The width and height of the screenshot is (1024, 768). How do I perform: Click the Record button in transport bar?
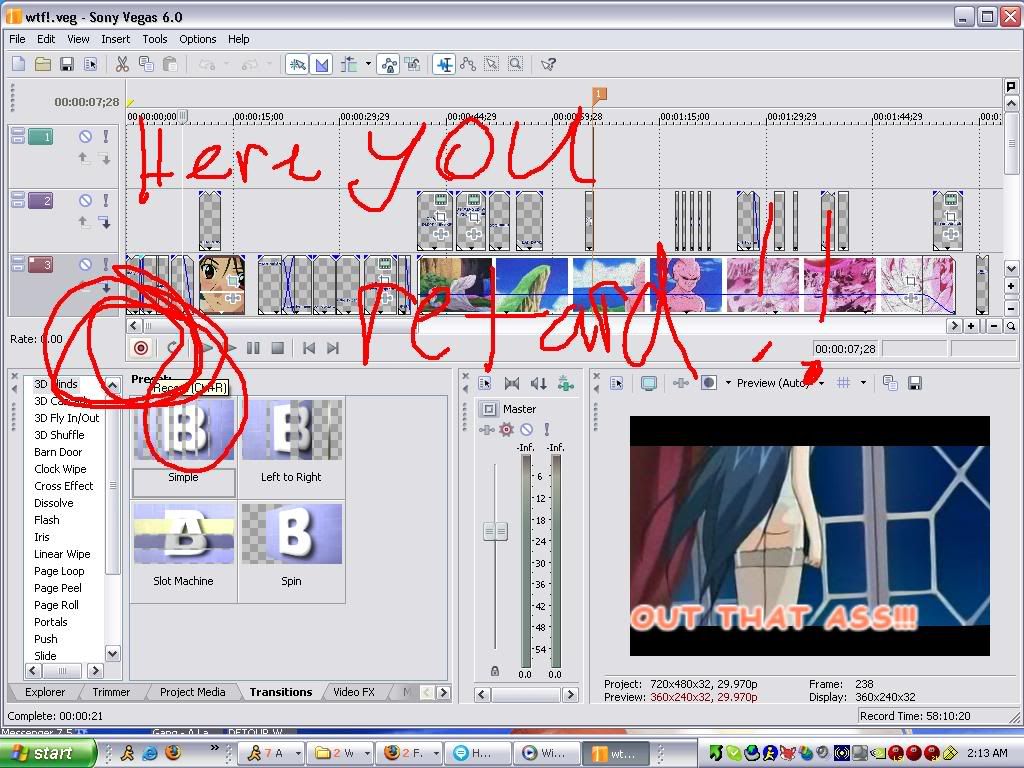[x=140, y=348]
